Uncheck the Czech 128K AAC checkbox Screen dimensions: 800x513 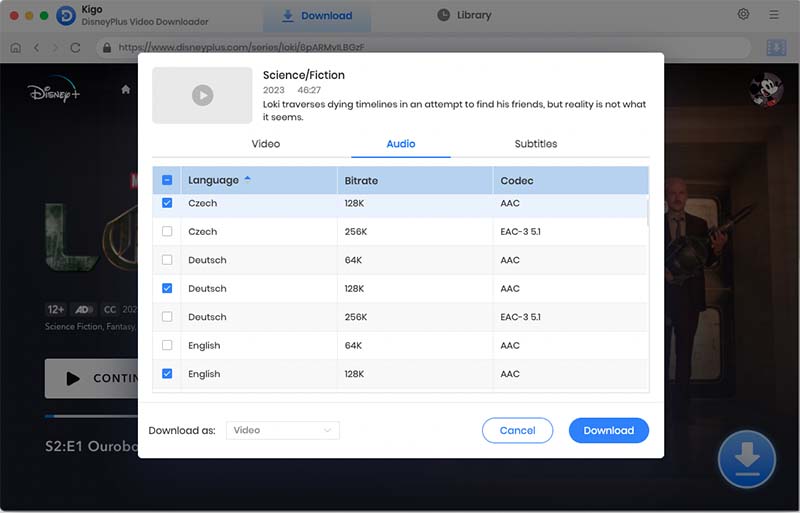point(167,203)
